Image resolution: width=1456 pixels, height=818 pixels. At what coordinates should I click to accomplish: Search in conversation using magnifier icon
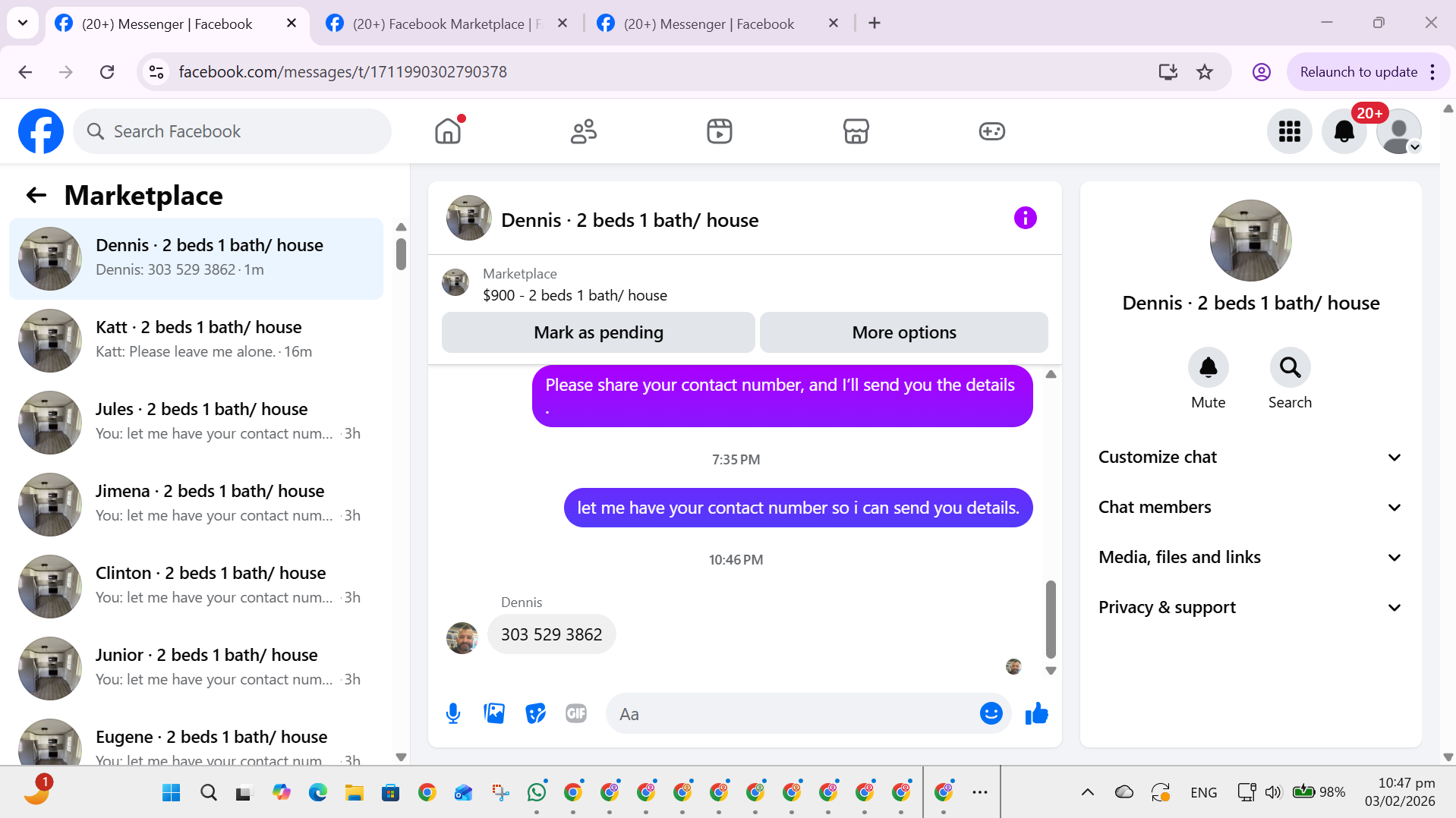tap(1290, 368)
